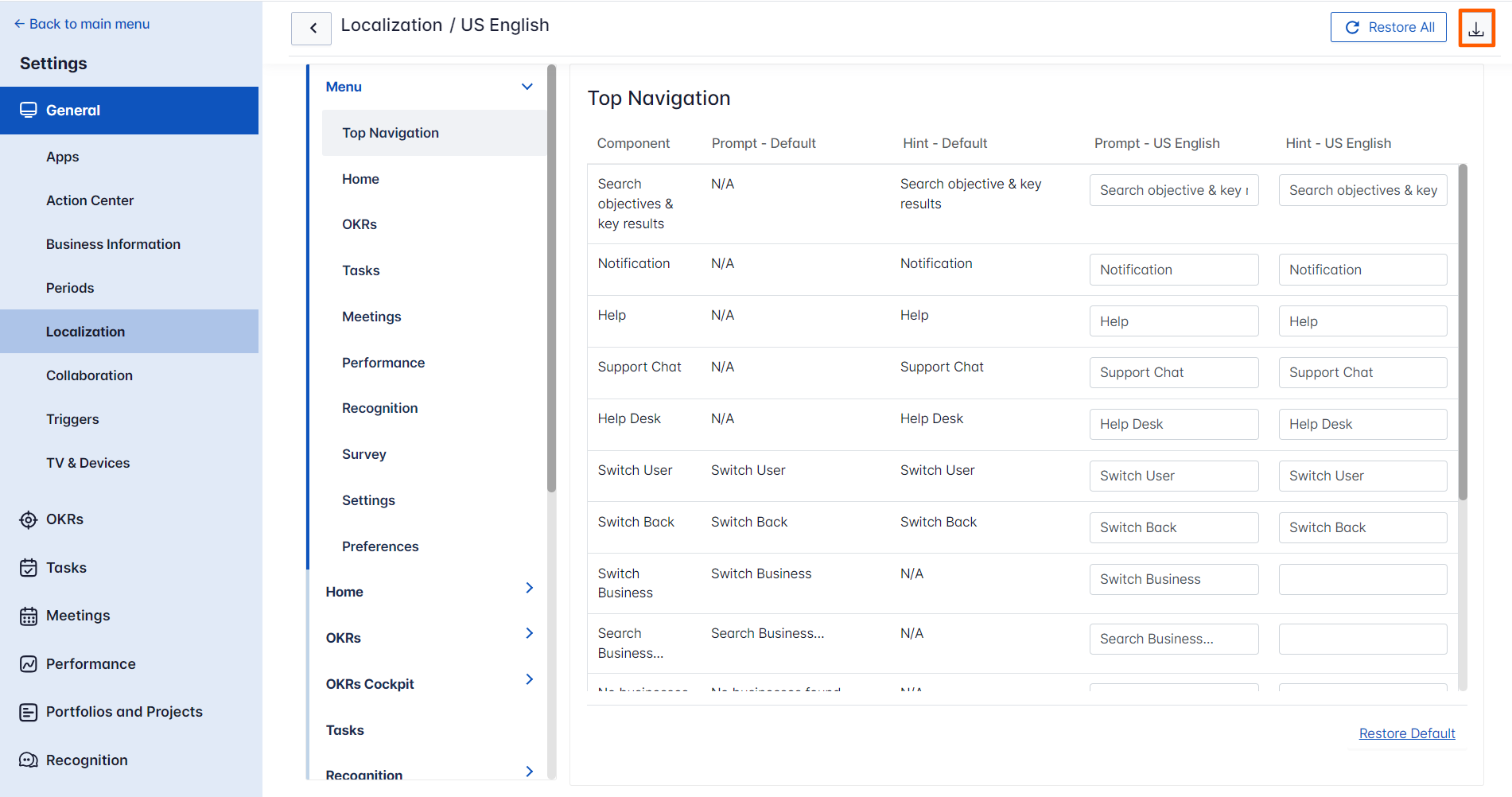Screen dimensions: 1512x797
Task: Open Business Information settings
Action: click(x=113, y=244)
